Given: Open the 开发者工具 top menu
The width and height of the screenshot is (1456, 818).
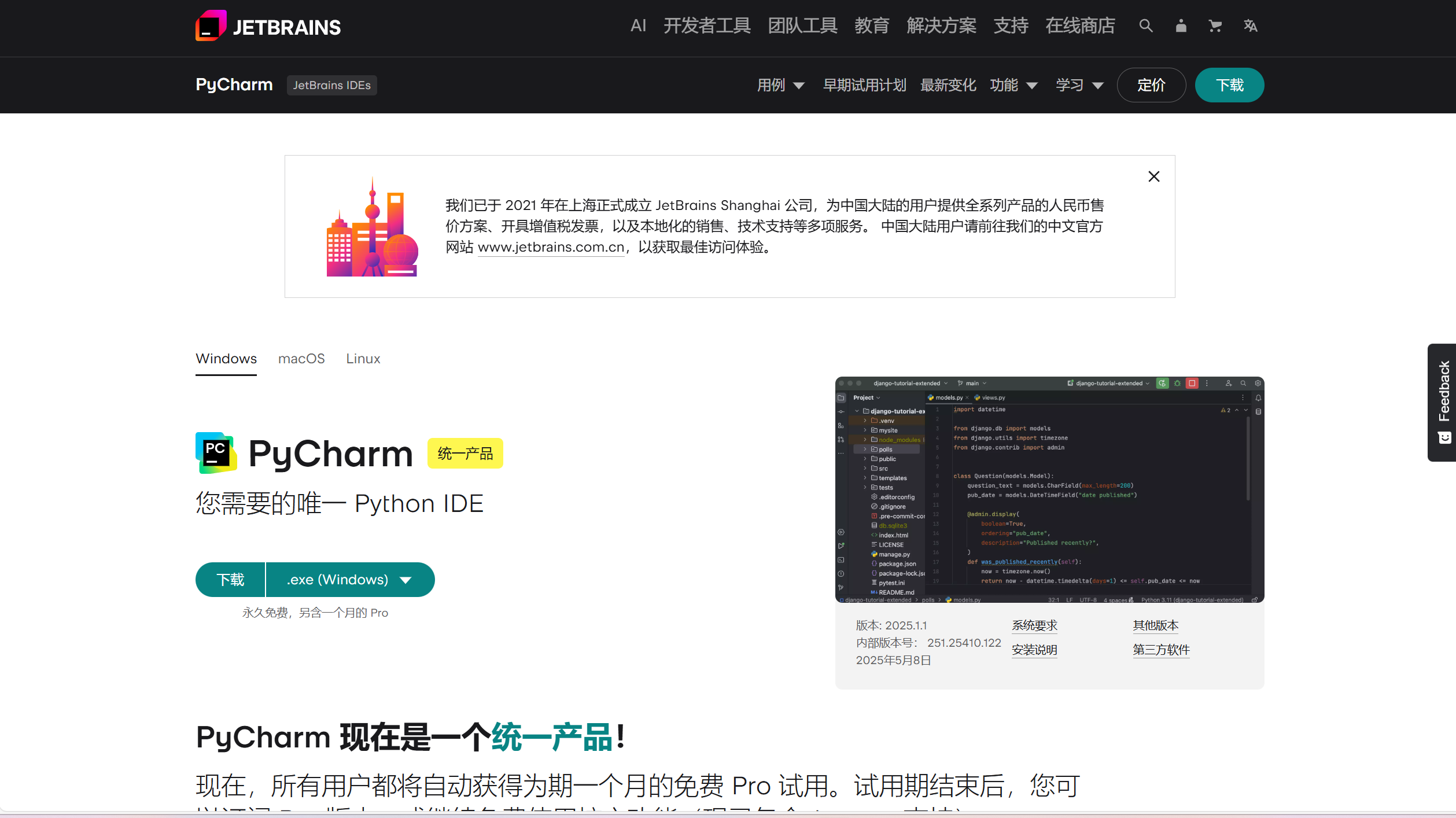Looking at the screenshot, I should pyautogui.click(x=707, y=26).
